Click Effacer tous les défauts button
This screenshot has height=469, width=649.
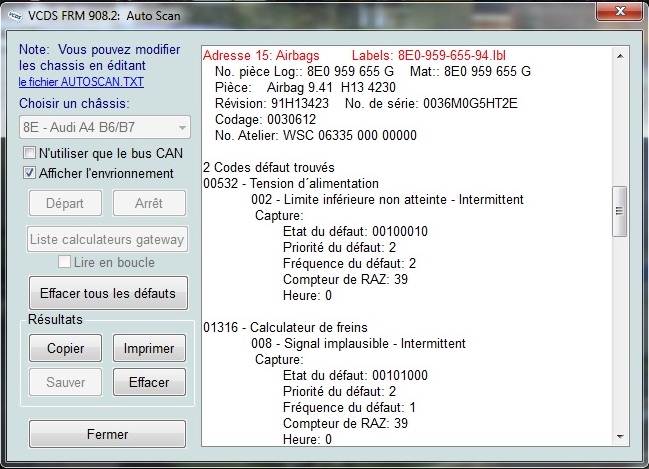click(x=108, y=293)
